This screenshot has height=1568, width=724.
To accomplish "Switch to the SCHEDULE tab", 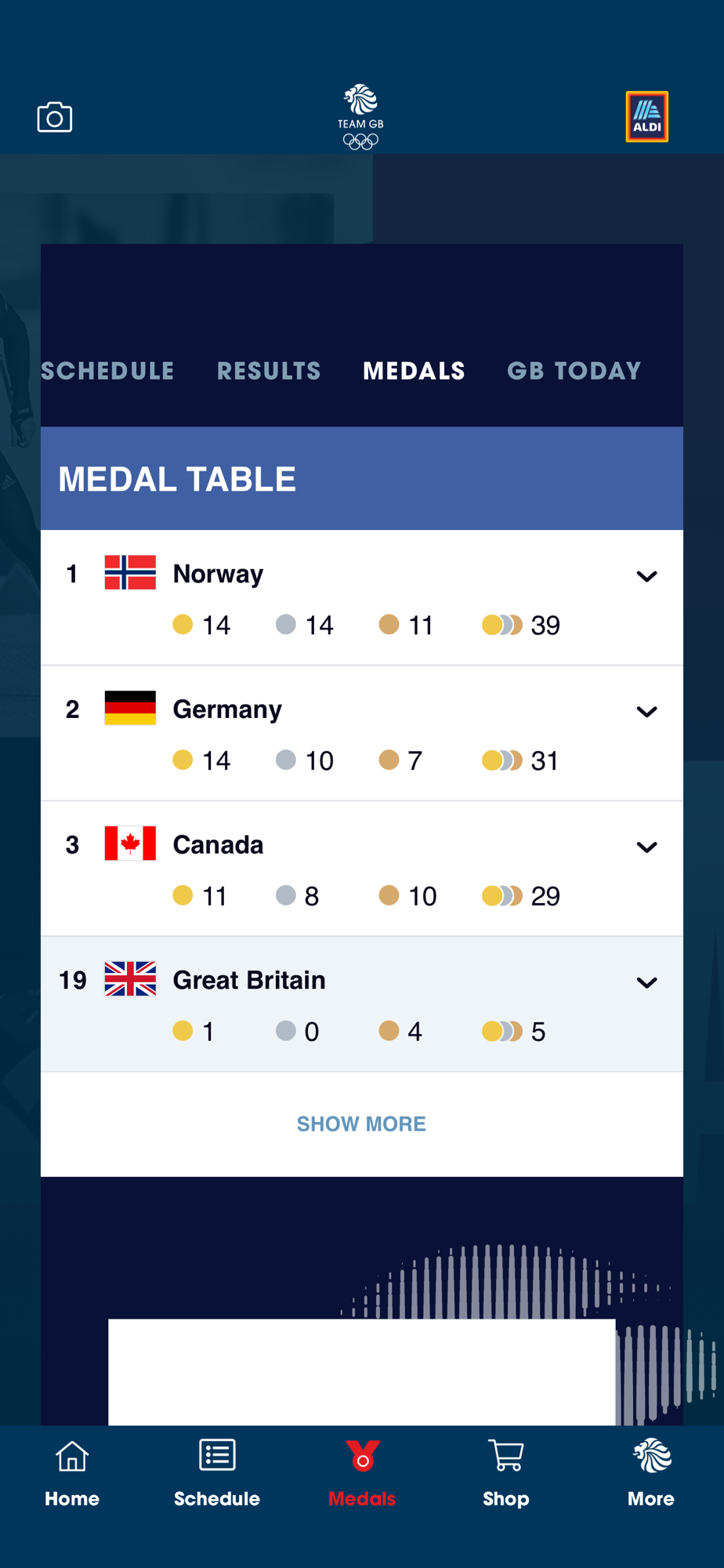I will pos(107,371).
